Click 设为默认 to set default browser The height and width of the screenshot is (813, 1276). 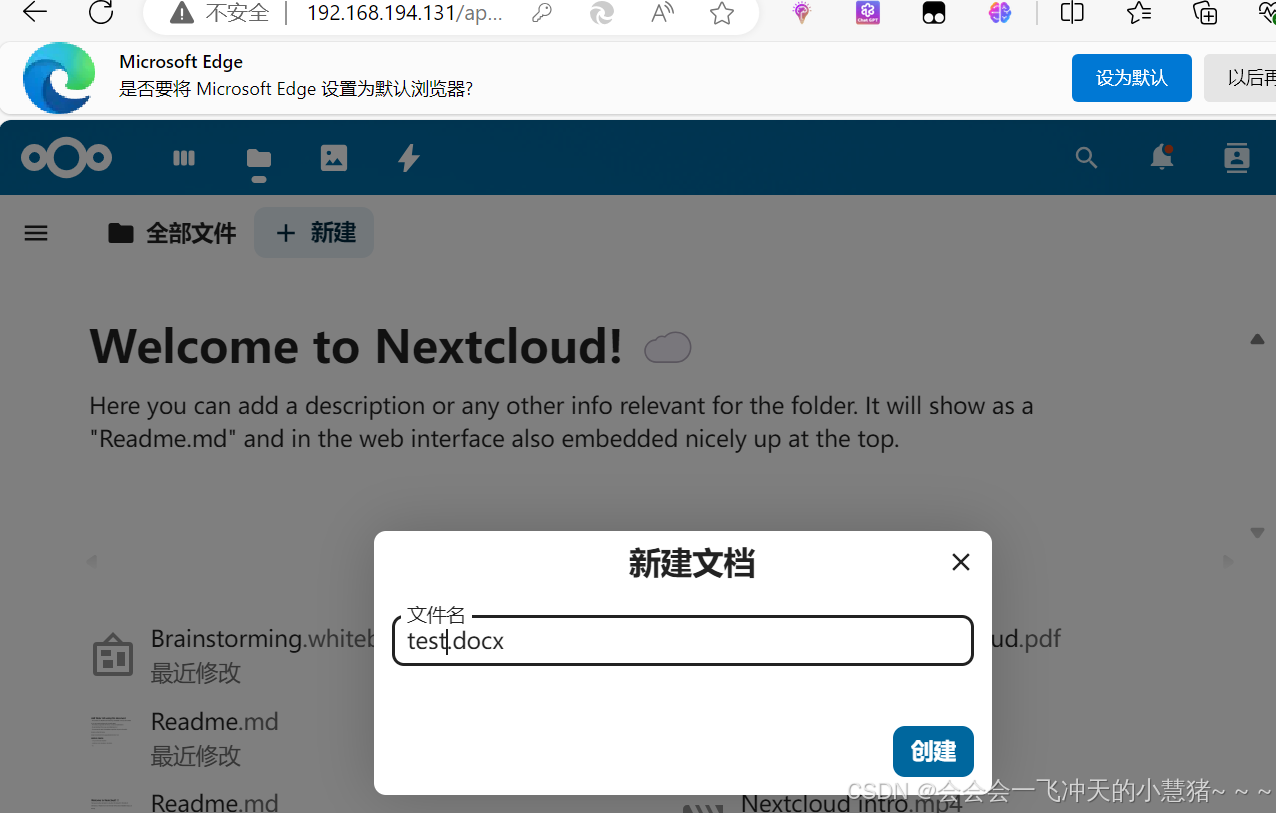pos(1131,78)
